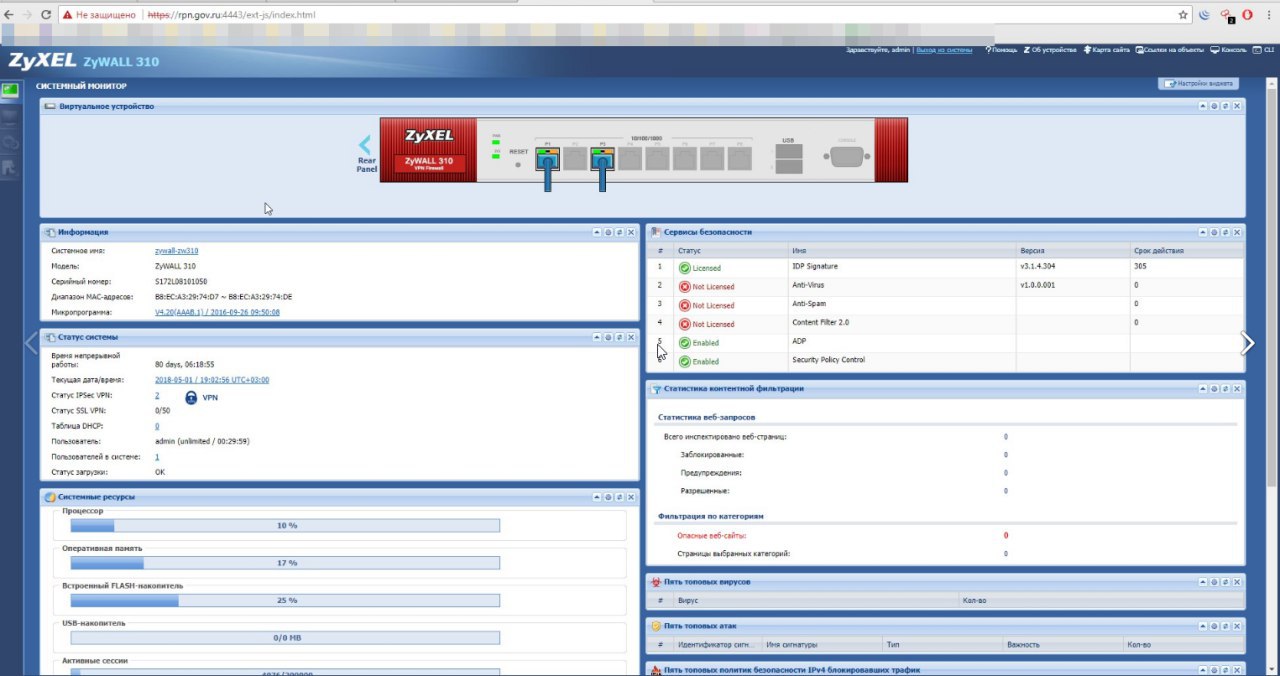The height and width of the screenshot is (676, 1280).
Task: Open the CLI window
Action: click(1263, 49)
